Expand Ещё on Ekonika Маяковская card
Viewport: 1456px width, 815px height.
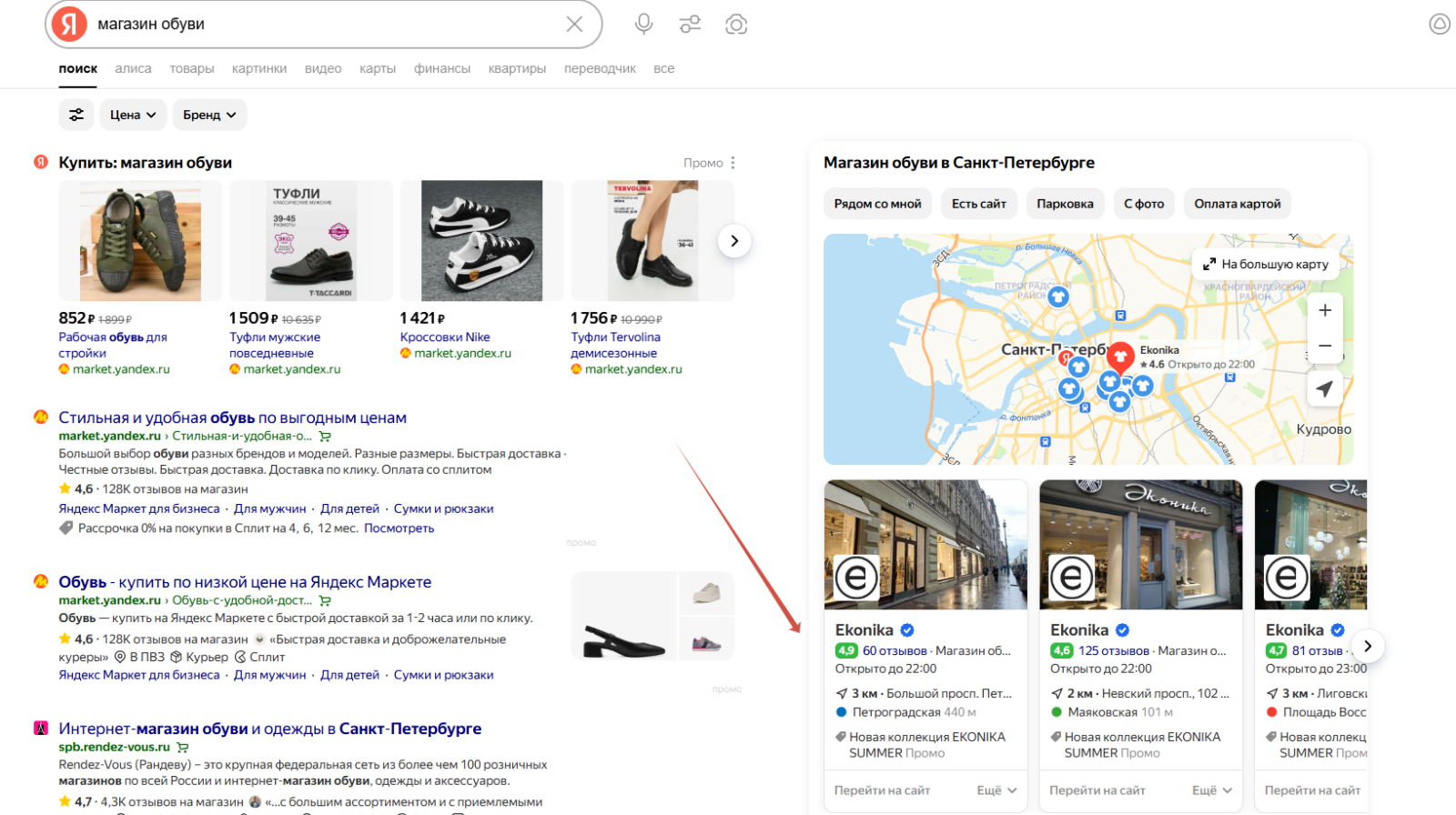(1212, 790)
